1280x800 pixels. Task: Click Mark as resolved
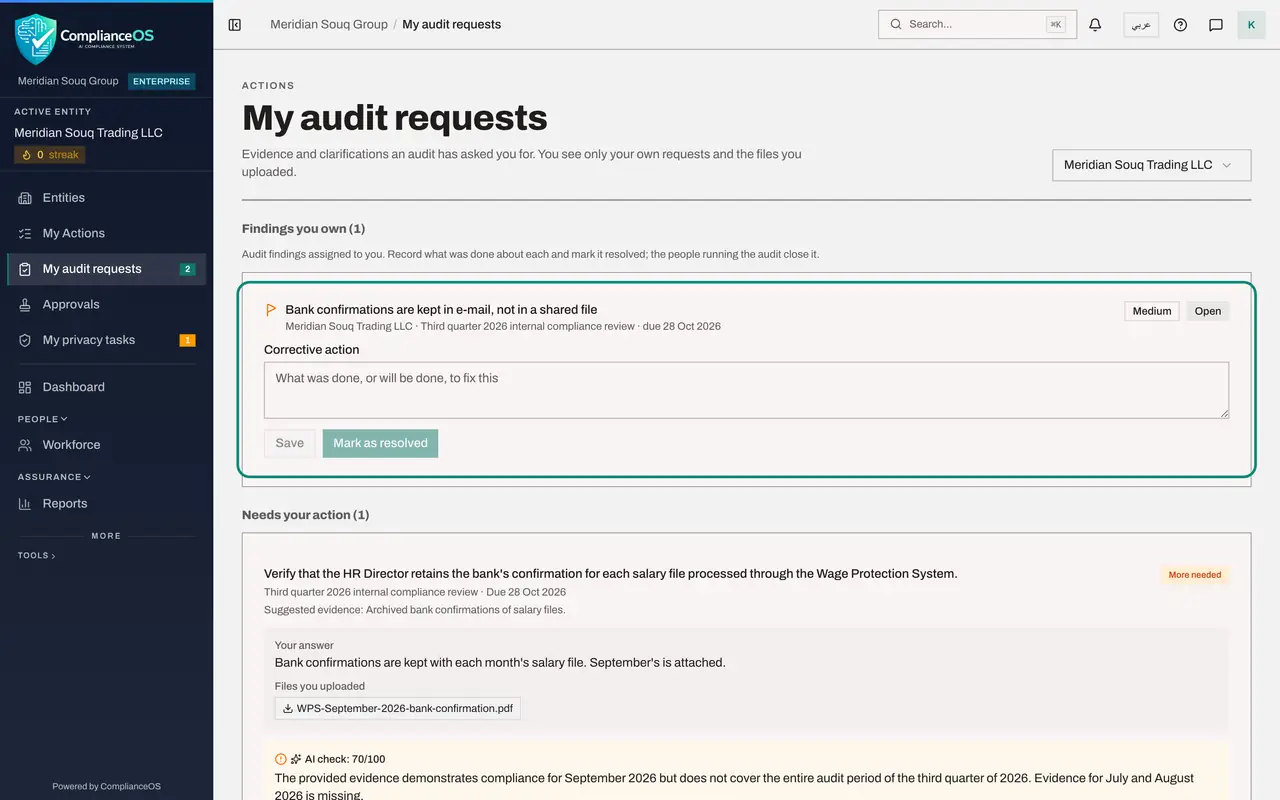(380, 443)
